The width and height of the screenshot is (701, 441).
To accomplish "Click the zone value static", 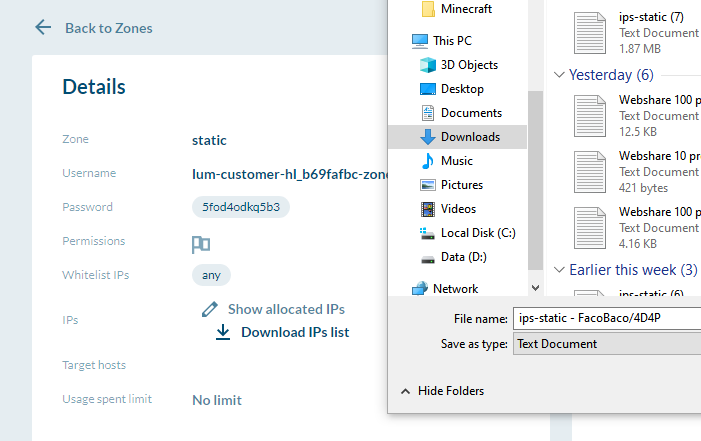I will (x=209, y=140).
